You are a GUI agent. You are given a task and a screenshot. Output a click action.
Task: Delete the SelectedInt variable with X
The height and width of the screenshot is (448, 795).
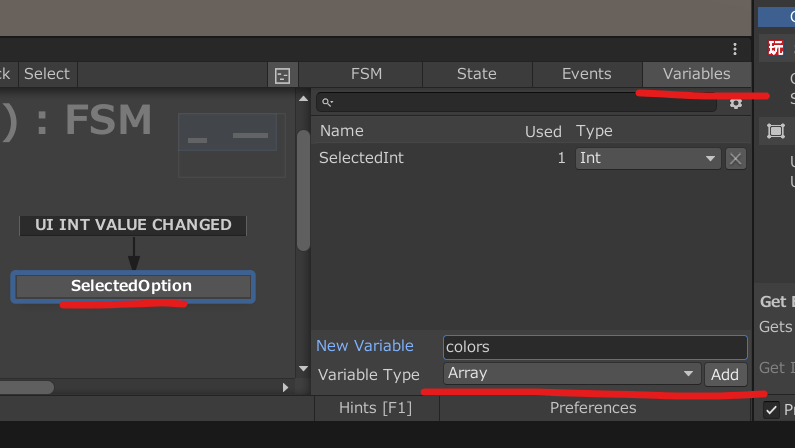click(x=735, y=159)
